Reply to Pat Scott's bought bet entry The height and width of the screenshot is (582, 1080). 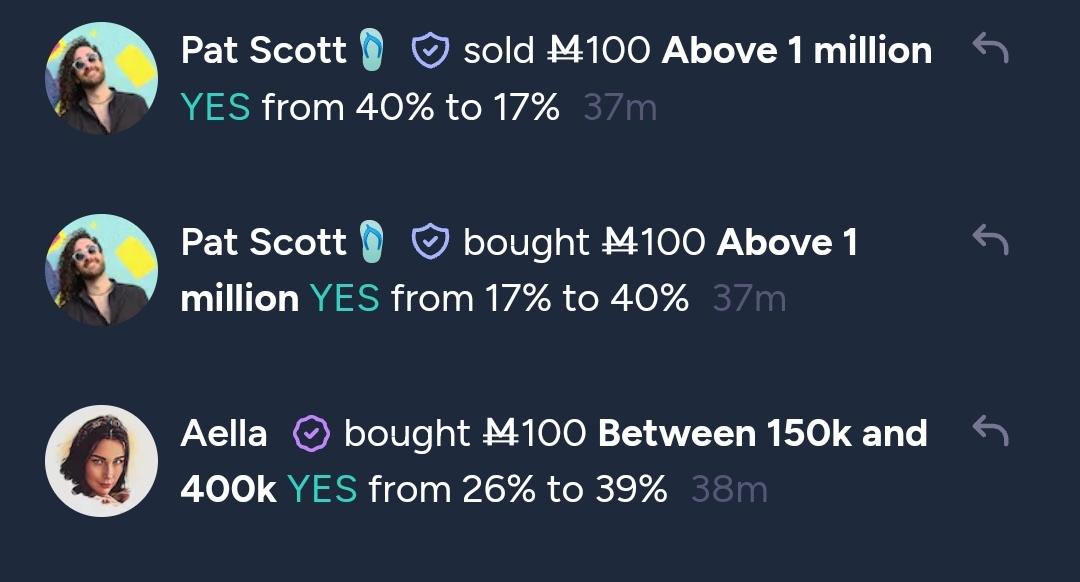tap(990, 240)
